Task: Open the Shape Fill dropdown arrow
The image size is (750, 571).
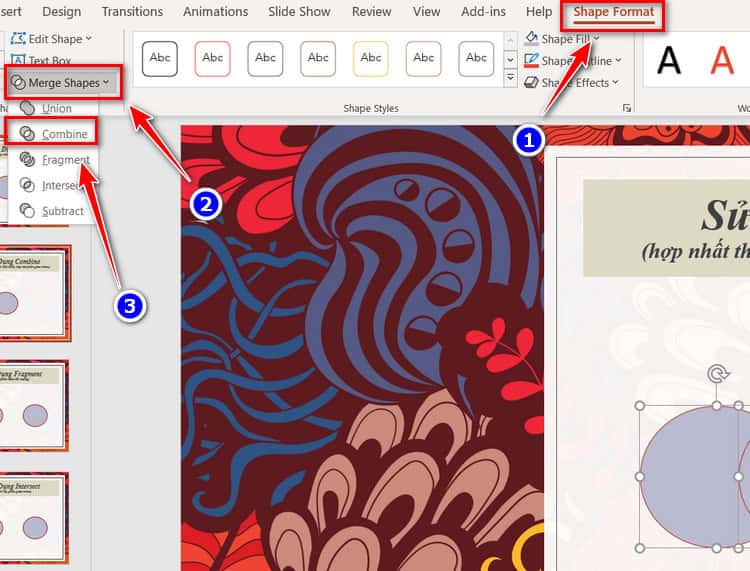Action: pos(596,38)
